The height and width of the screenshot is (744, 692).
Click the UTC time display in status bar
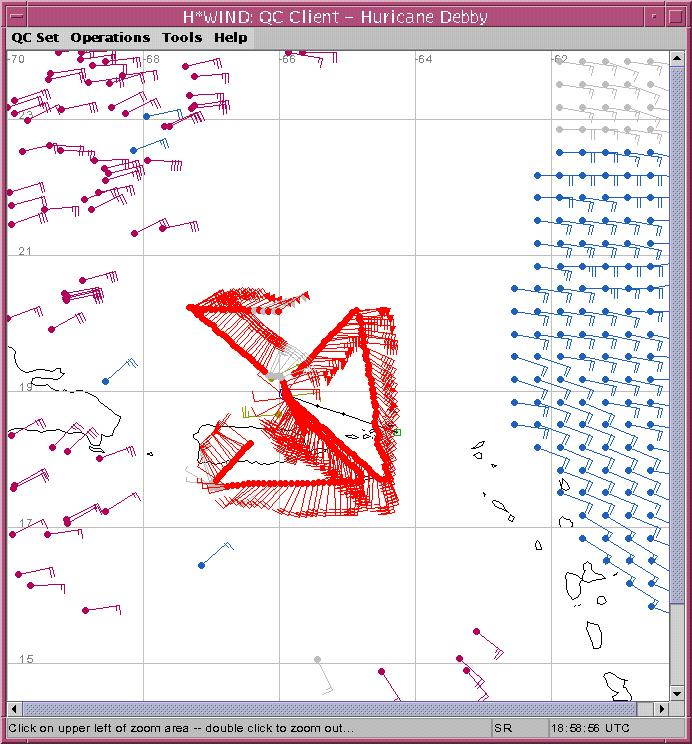590,728
